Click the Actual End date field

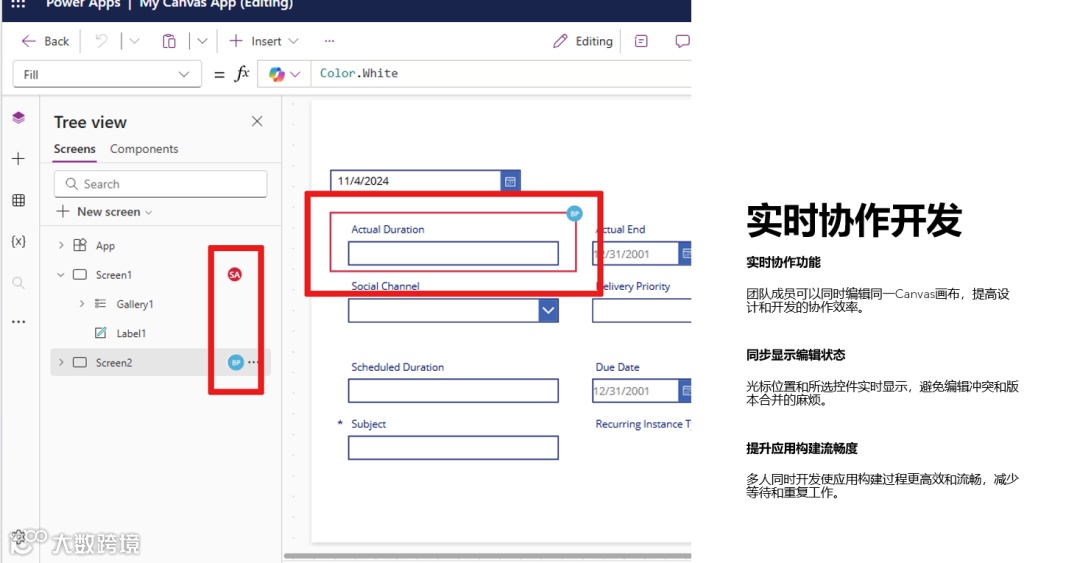[x=636, y=254]
